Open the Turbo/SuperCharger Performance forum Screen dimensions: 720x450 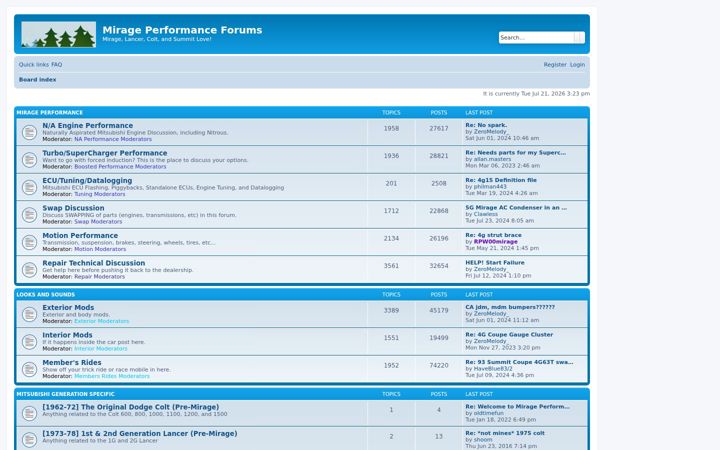click(x=105, y=153)
